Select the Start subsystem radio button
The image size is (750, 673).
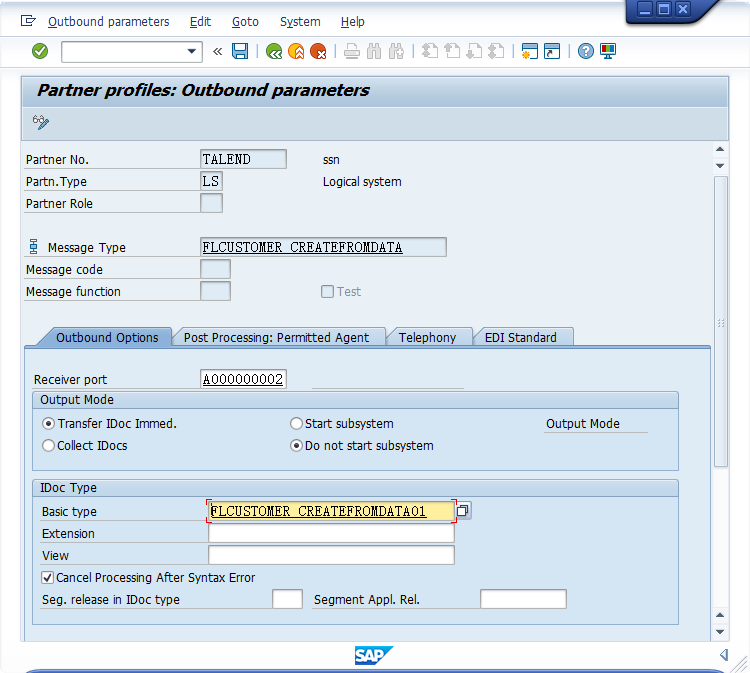tap(296, 424)
